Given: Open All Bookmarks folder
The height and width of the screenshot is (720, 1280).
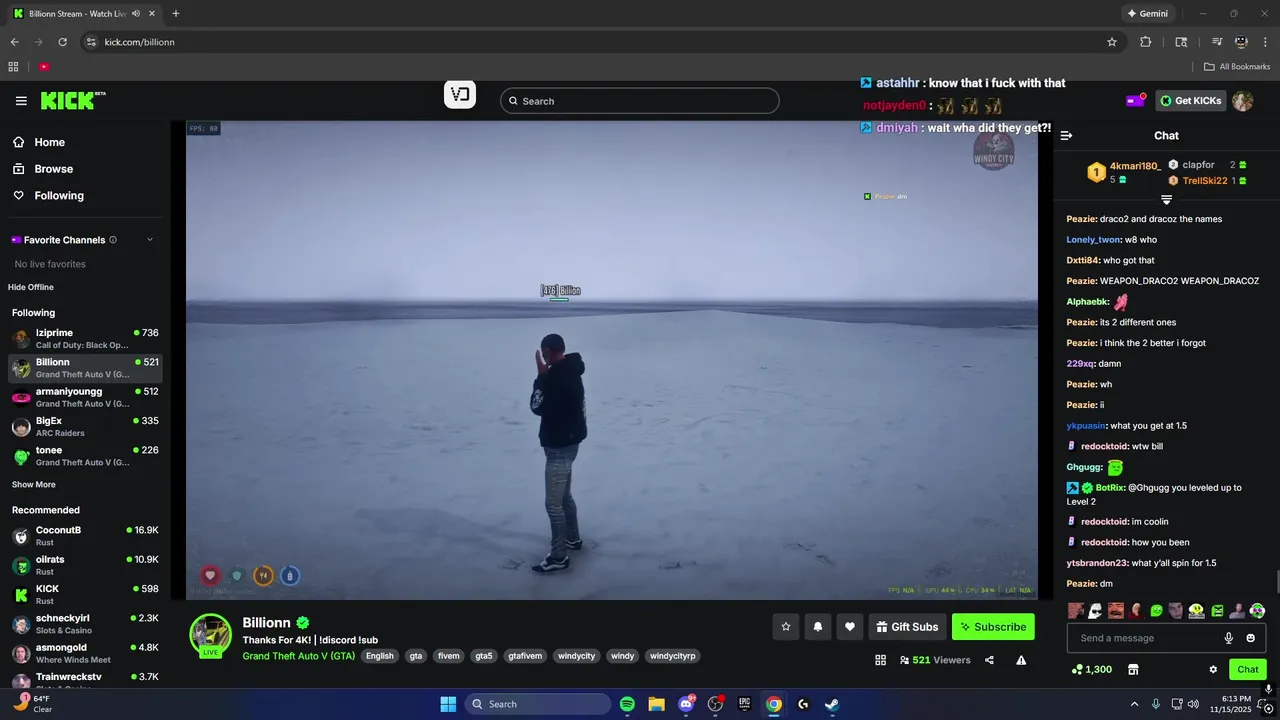Looking at the screenshot, I should coord(1237,67).
